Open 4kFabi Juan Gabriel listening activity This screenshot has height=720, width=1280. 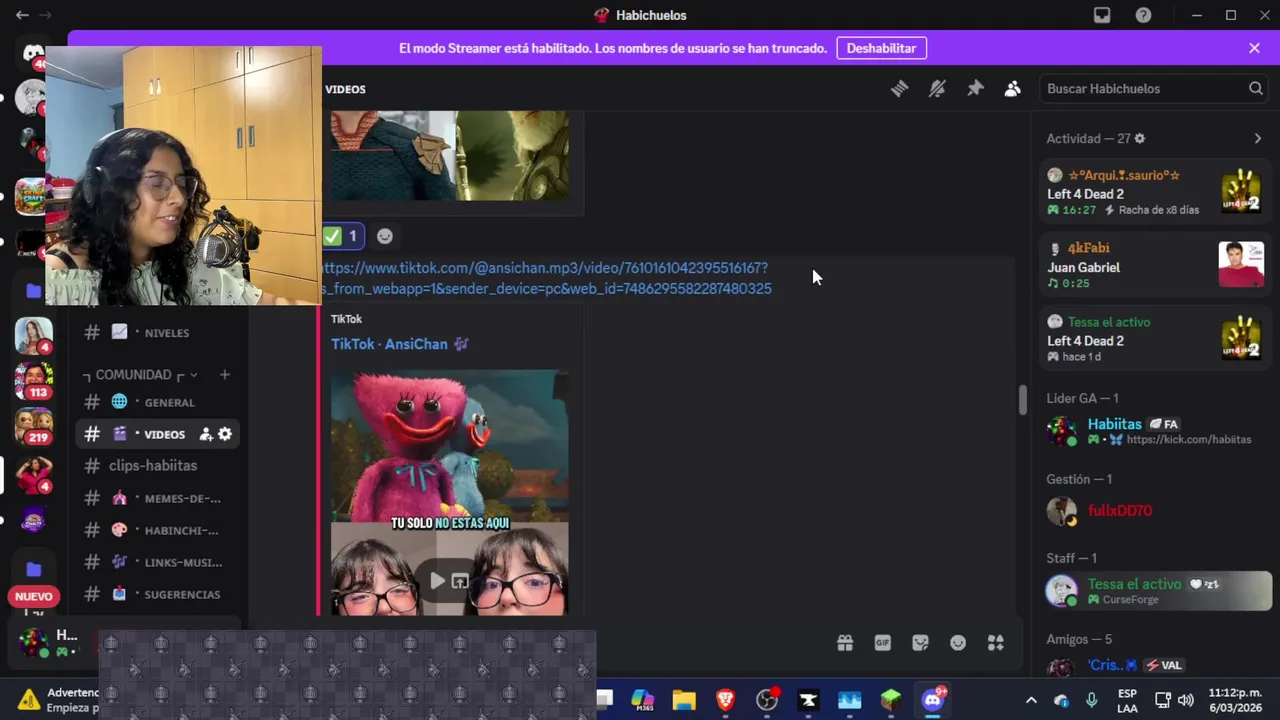1154,265
